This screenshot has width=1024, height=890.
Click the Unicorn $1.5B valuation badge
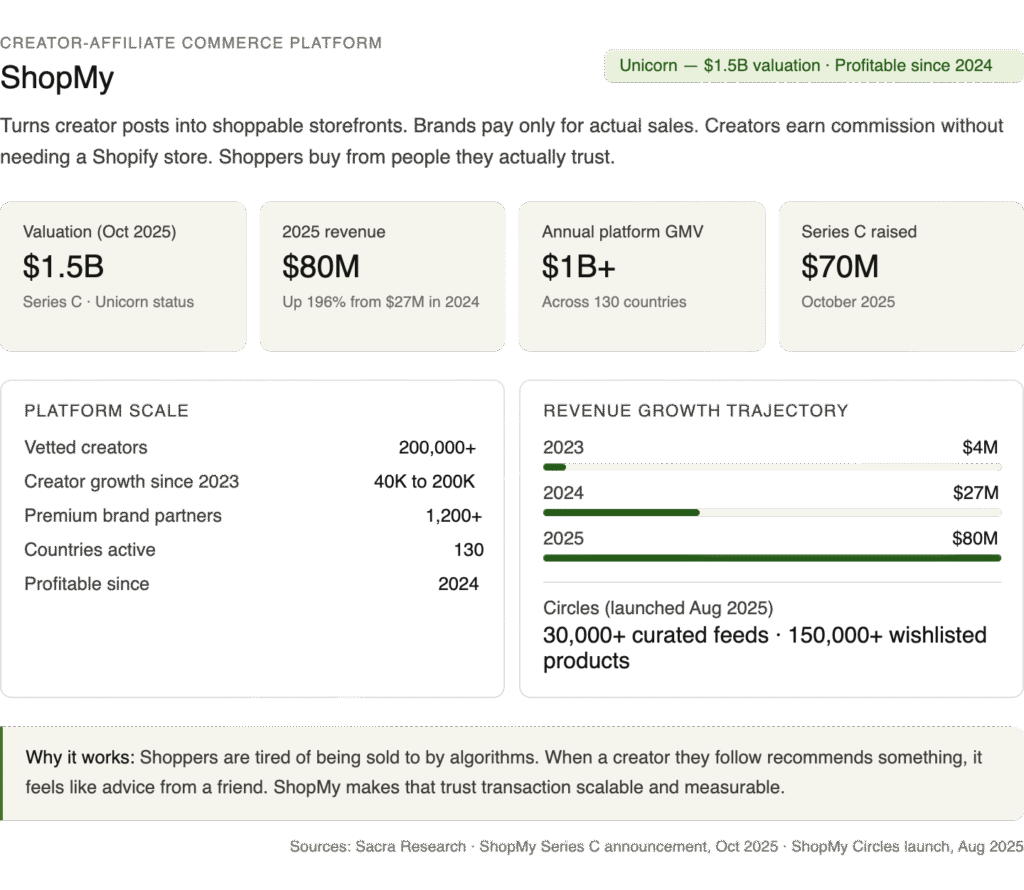coord(813,66)
